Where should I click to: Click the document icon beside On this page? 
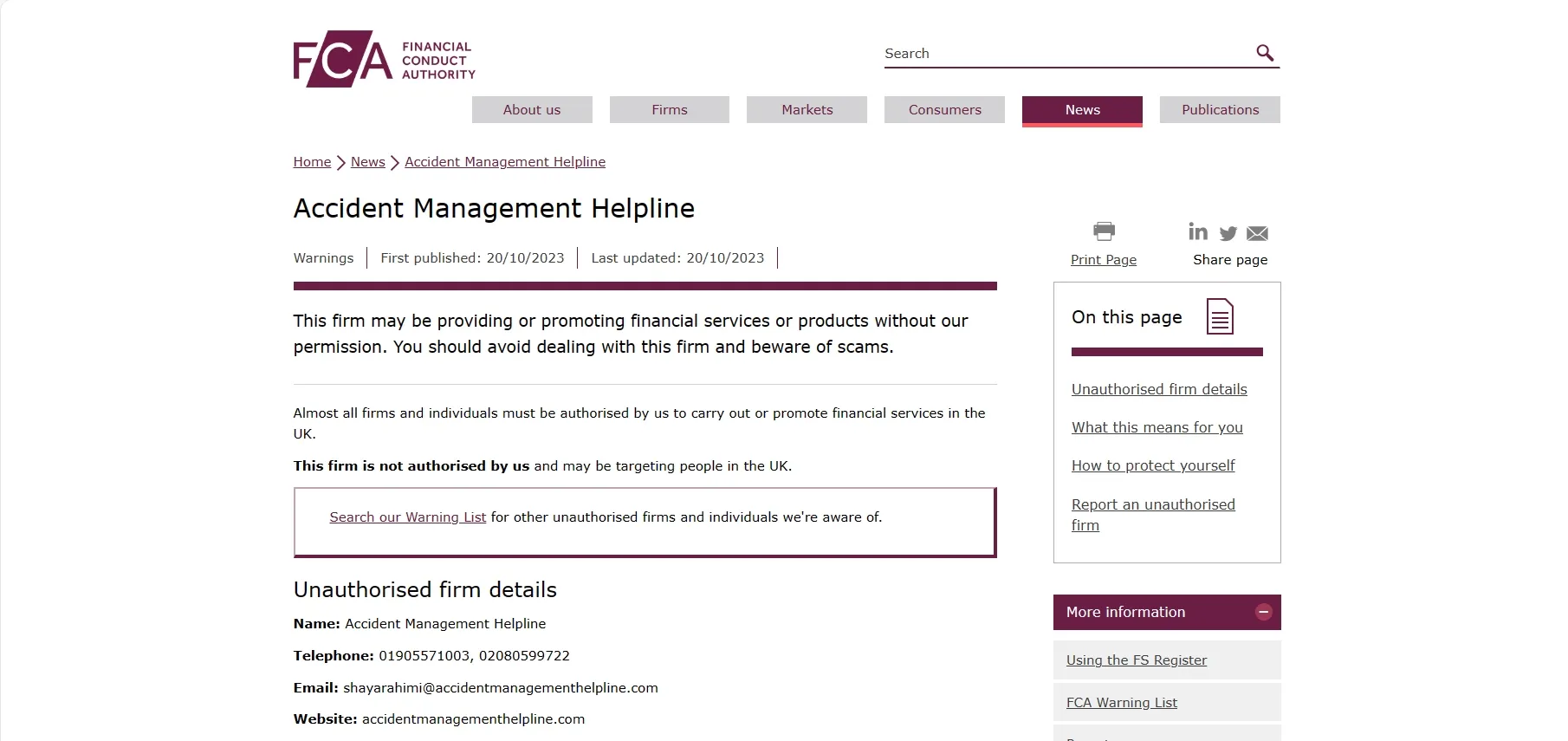pos(1220,316)
